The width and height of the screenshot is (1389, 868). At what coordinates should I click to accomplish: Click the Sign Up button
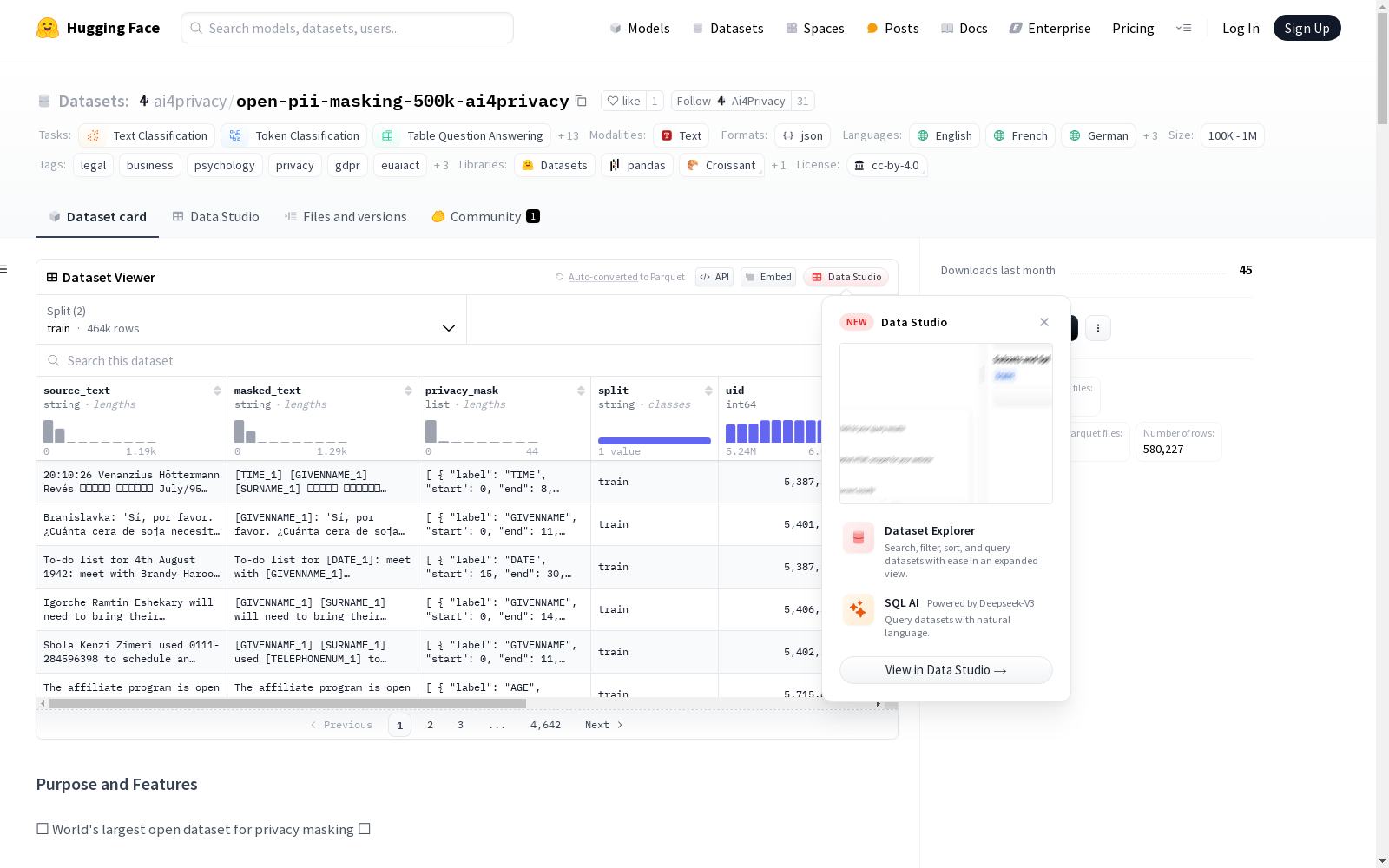[x=1307, y=28]
